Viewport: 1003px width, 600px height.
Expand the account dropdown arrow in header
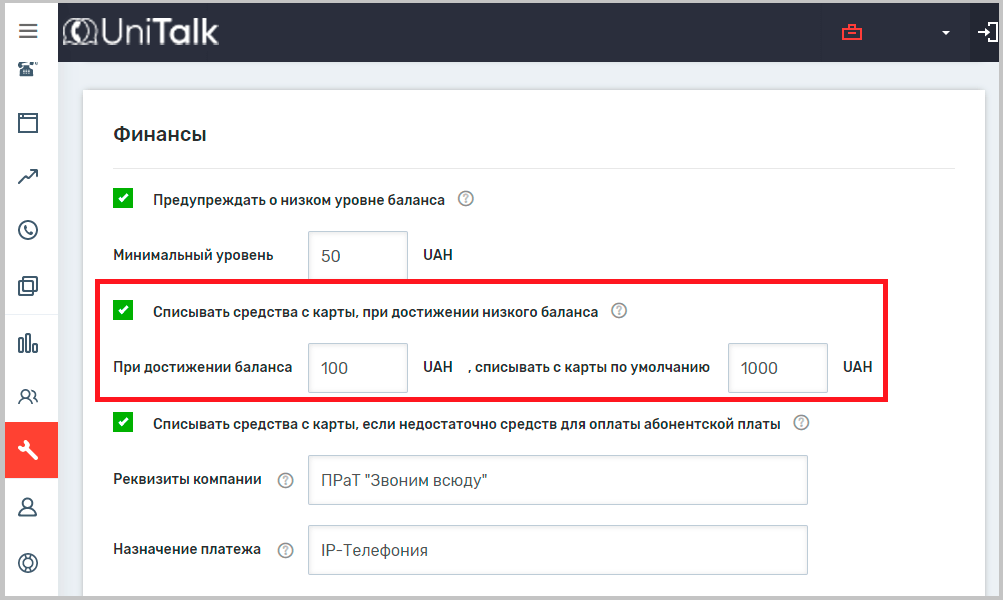tap(945, 33)
